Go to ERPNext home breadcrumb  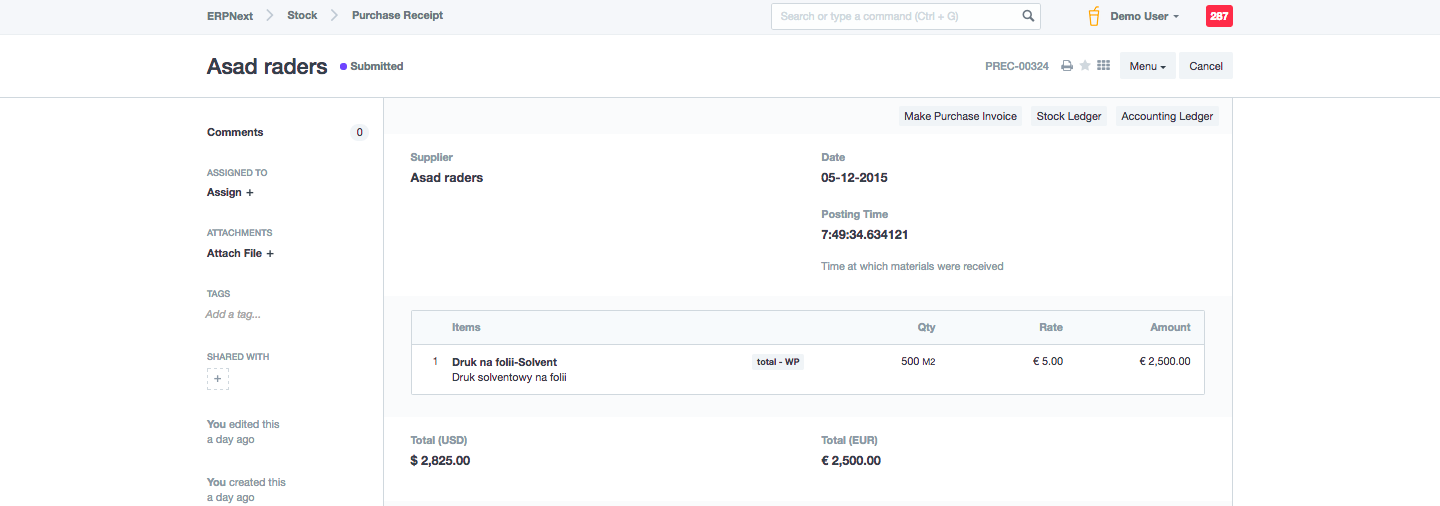coord(230,15)
